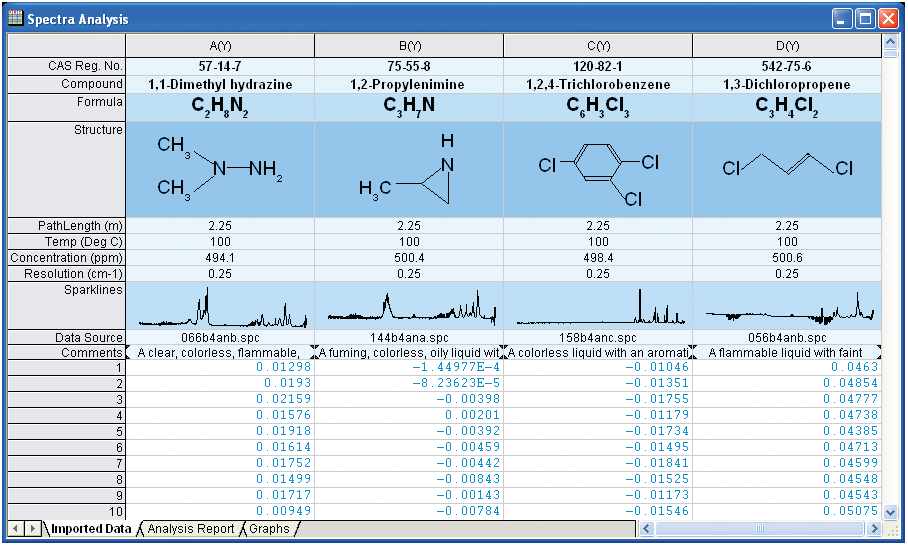The image size is (908, 546).
Task: Select the Imported Data sheet tab
Action: click(91, 529)
